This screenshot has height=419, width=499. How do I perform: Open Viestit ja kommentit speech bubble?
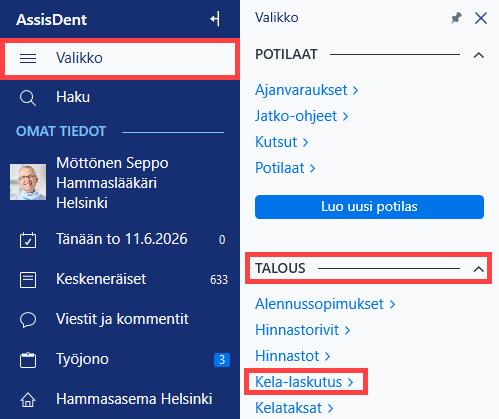[x=28, y=320]
